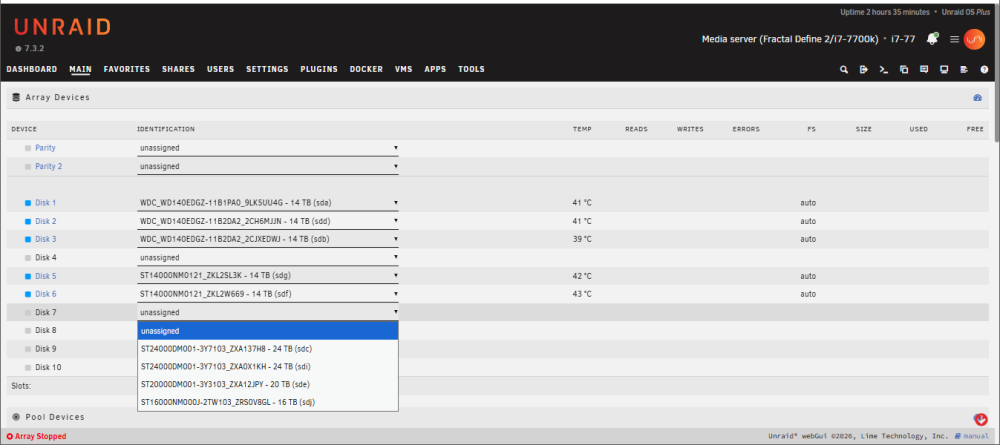The width and height of the screenshot is (1000, 445).
Task: Click the red down arrow button
Action: (x=981, y=419)
